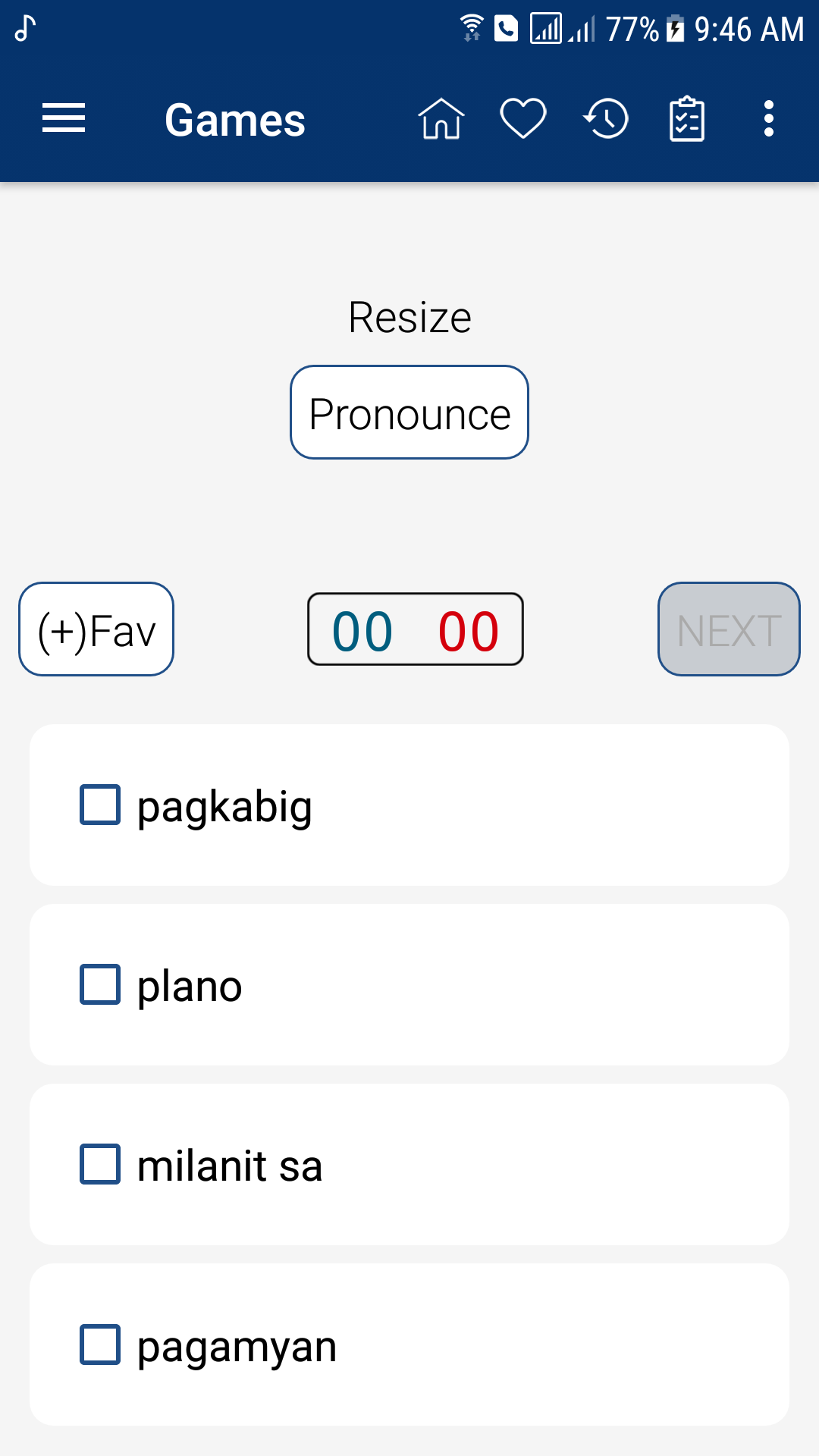819x1456 pixels.
Task: Tap the Games title
Action: point(235,120)
